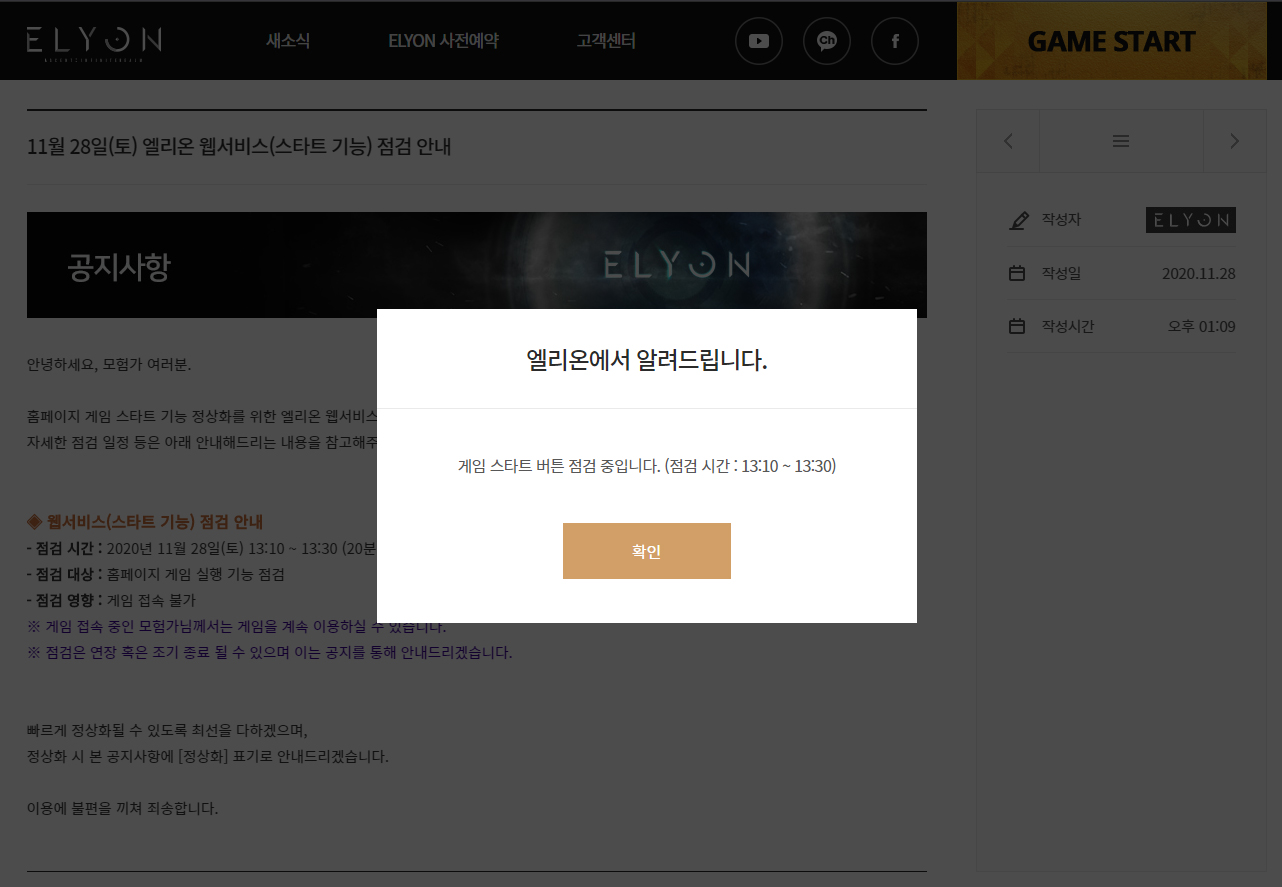Image resolution: width=1282 pixels, height=887 pixels.
Task: Click the Facebook icon in the header
Action: pyautogui.click(x=895, y=41)
